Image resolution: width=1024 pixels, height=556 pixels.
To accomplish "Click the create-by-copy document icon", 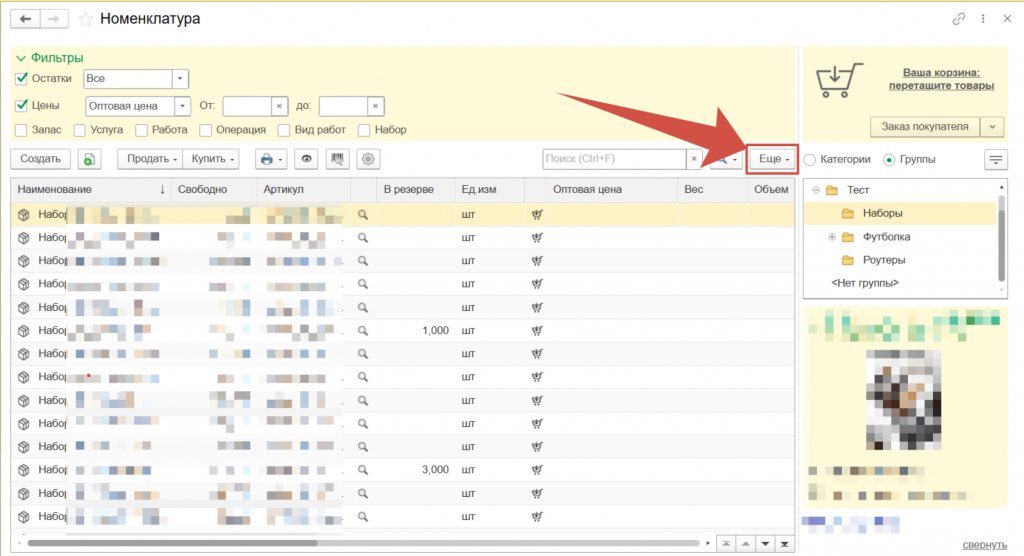I will pyautogui.click(x=90, y=159).
